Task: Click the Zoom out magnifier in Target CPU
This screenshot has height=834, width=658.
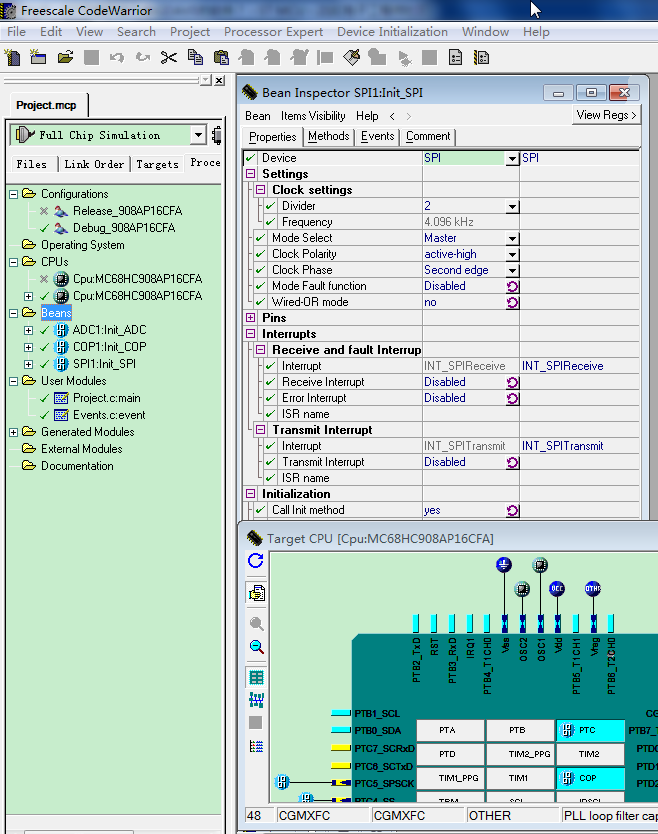Action: 256,647
